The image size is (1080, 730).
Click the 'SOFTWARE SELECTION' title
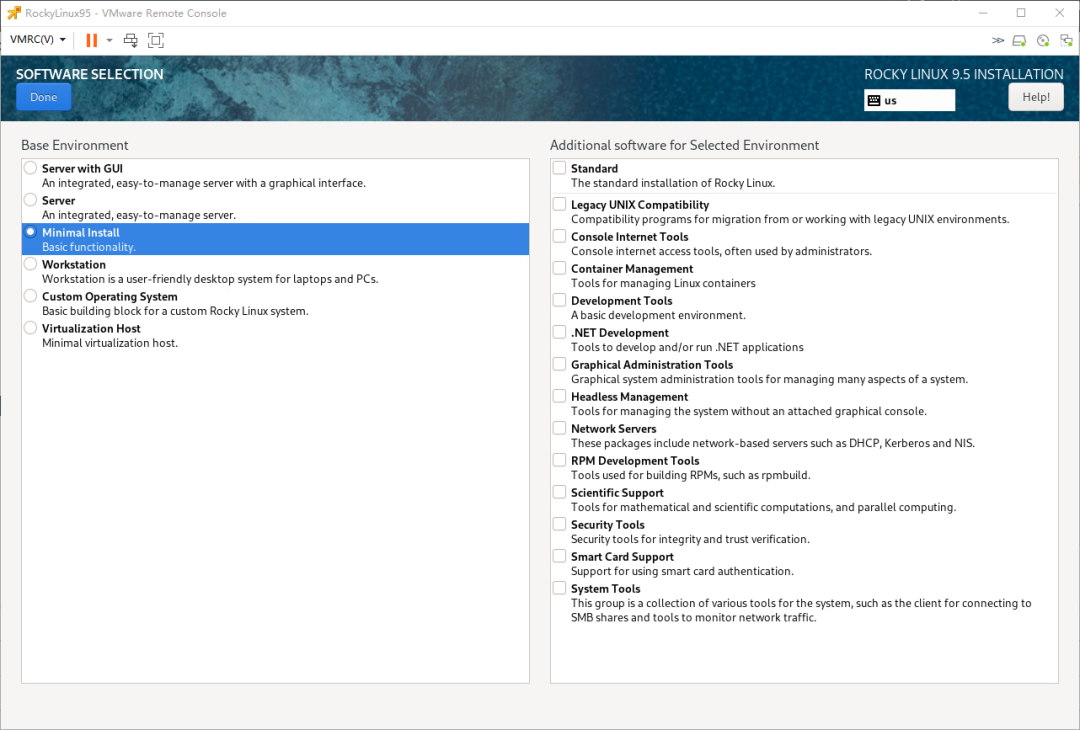click(90, 74)
